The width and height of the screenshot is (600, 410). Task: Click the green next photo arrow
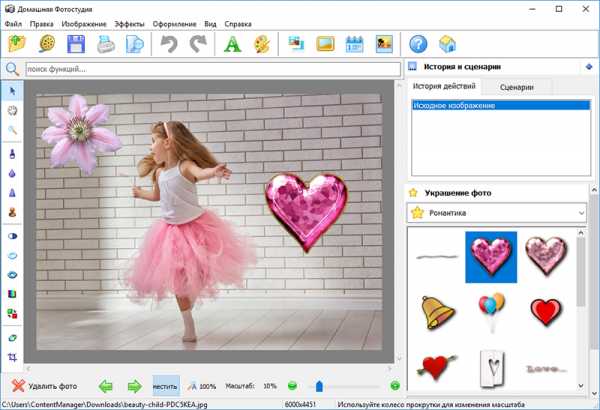(x=134, y=386)
